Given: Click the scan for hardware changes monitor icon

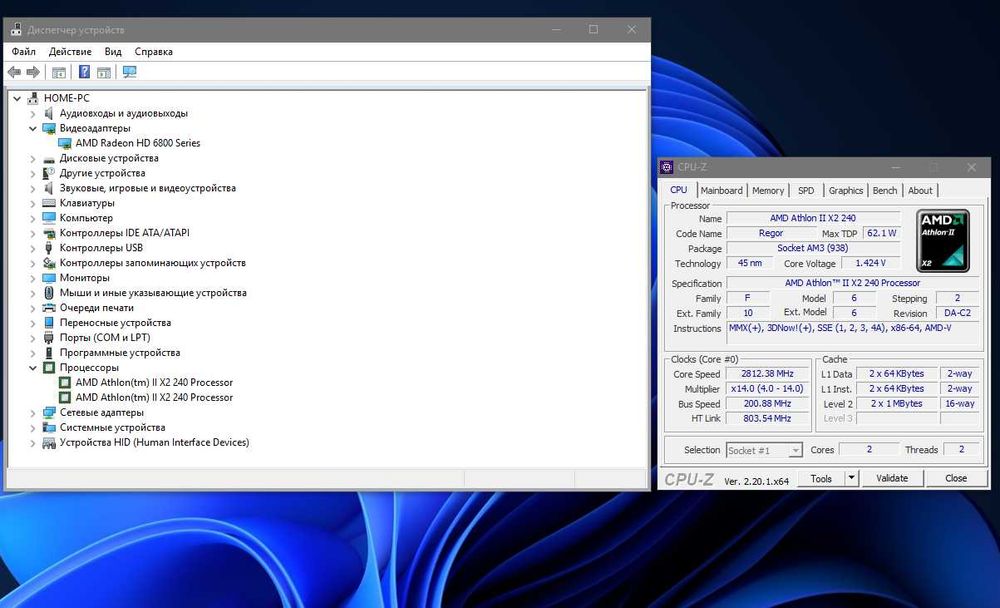Looking at the screenshot, I should pyautogui.click(x=129, y=72).
